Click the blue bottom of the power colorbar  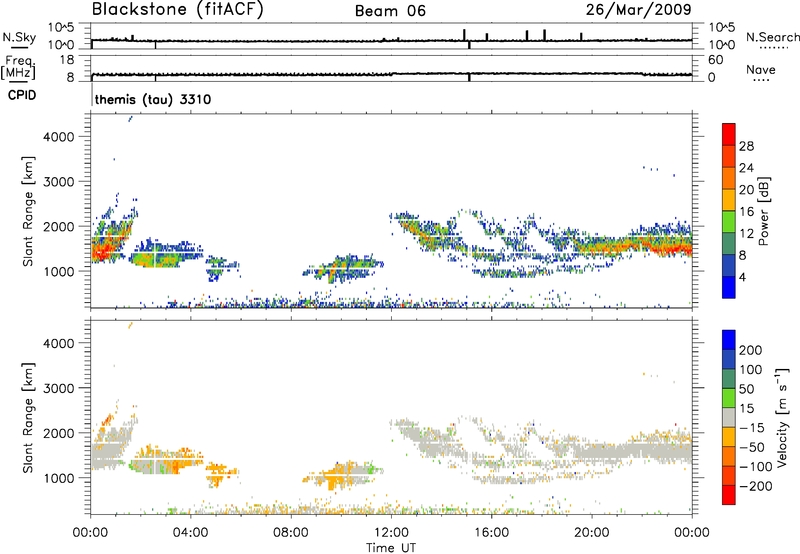[x=729, y=287]
